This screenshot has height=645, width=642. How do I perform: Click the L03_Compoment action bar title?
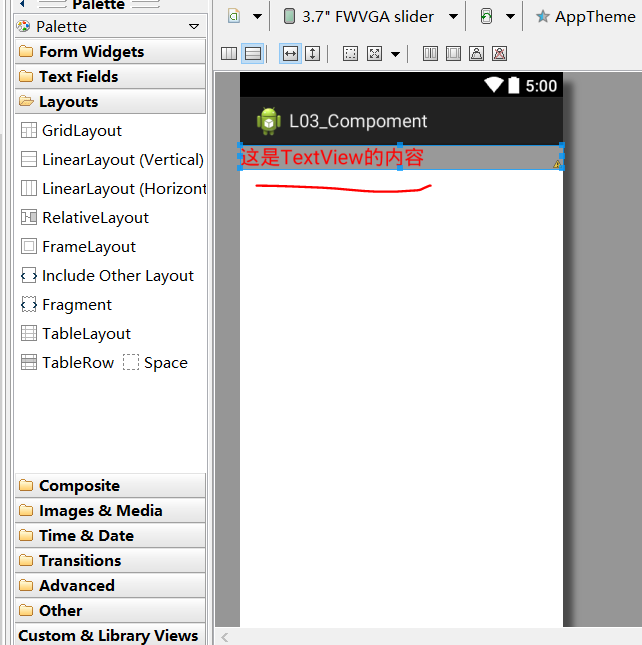pyautogui.click(x=358, y=121)
